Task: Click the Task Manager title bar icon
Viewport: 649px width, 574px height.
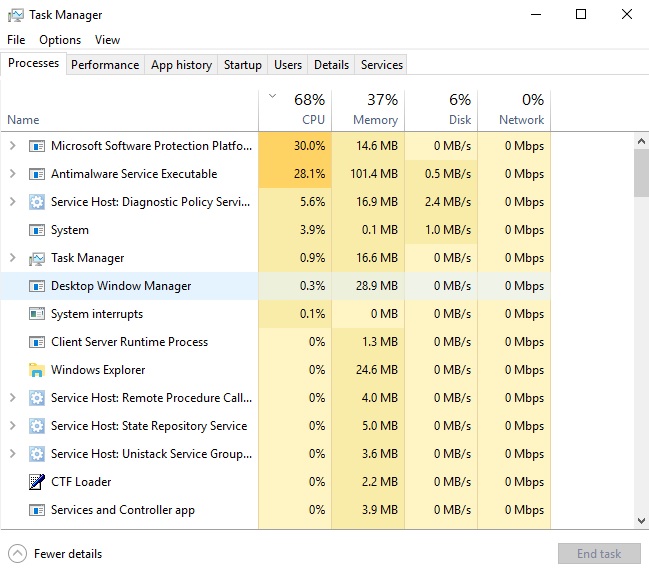Action: point(15,15)
